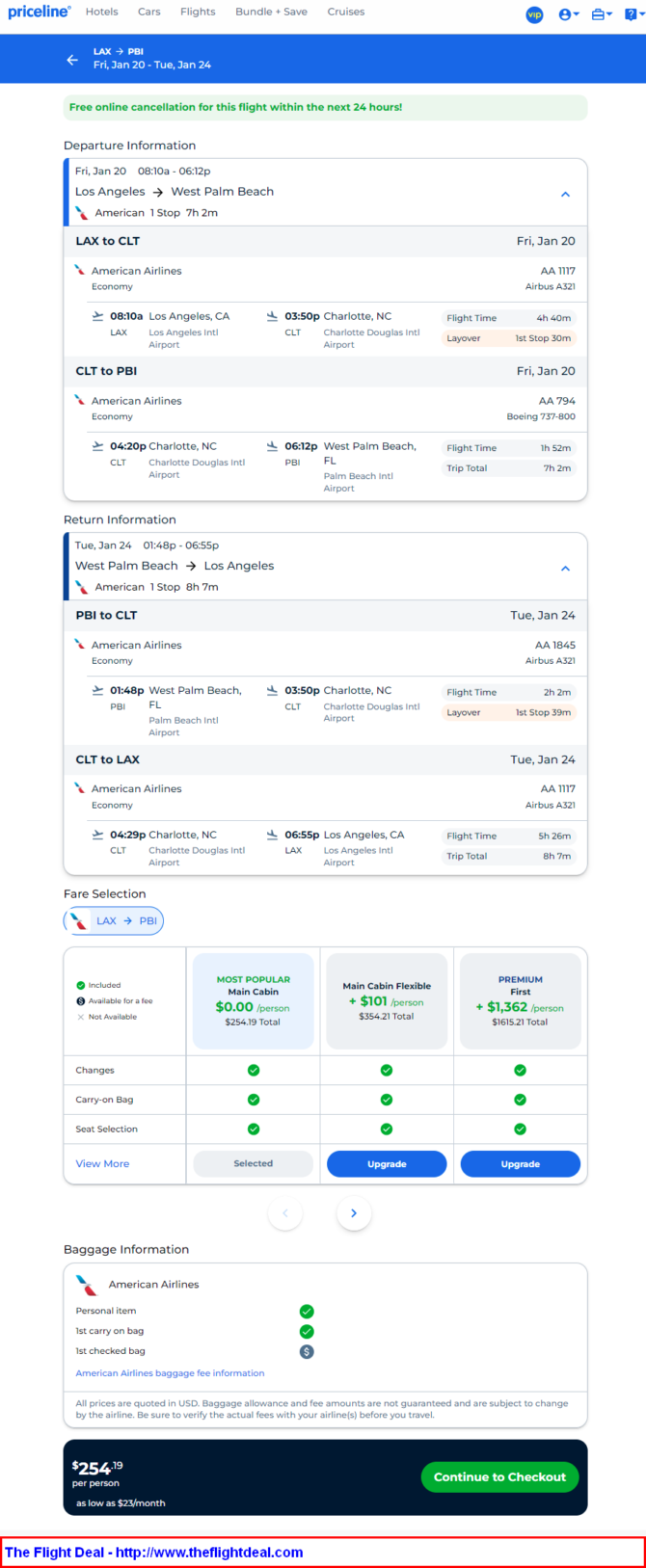Click the grey Selected button
Screen dimensions: 646x1568
(254, 1163)
